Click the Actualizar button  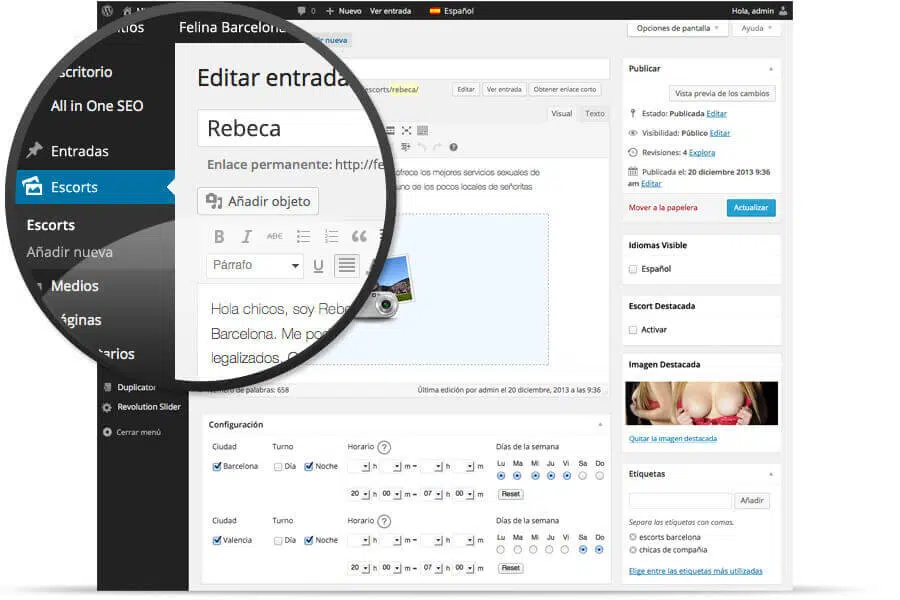[x=751, y=208]
